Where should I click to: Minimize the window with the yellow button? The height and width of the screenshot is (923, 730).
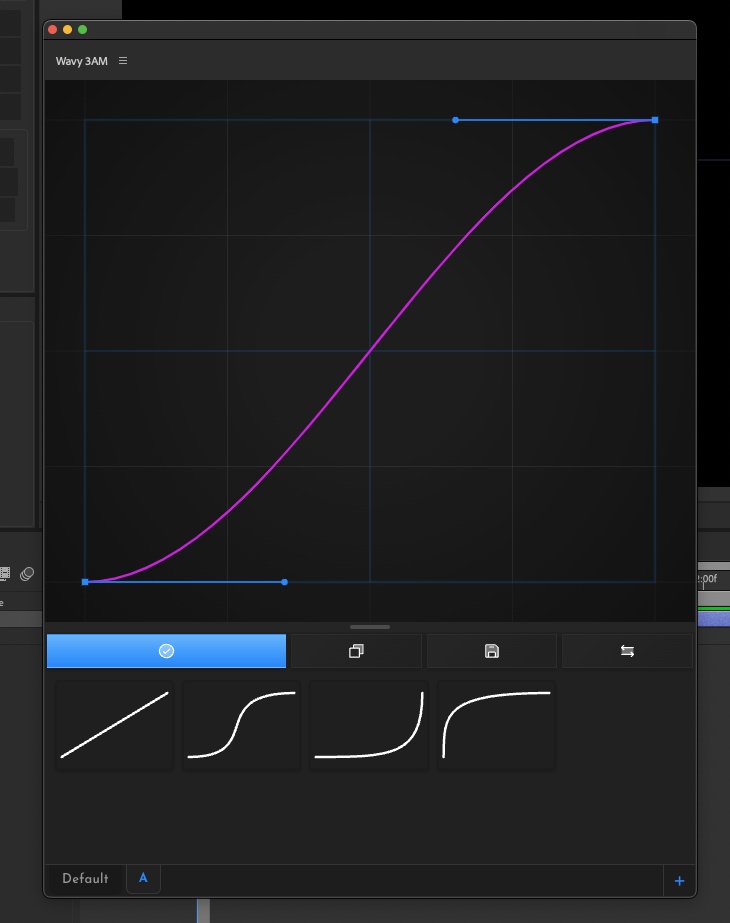tap(67, 29)
